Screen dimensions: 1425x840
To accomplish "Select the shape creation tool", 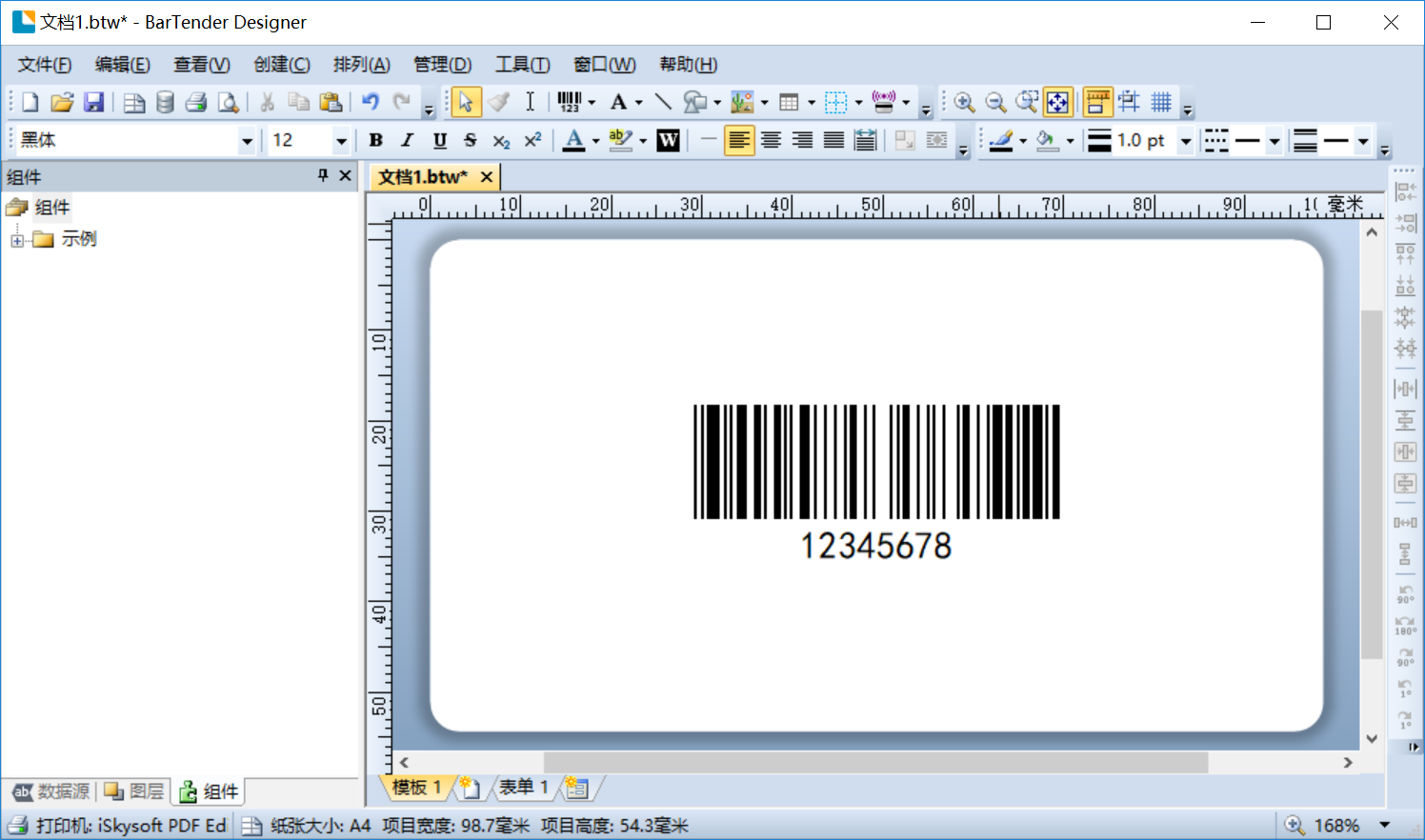I will pyautogui.click(x=695, y=102).
